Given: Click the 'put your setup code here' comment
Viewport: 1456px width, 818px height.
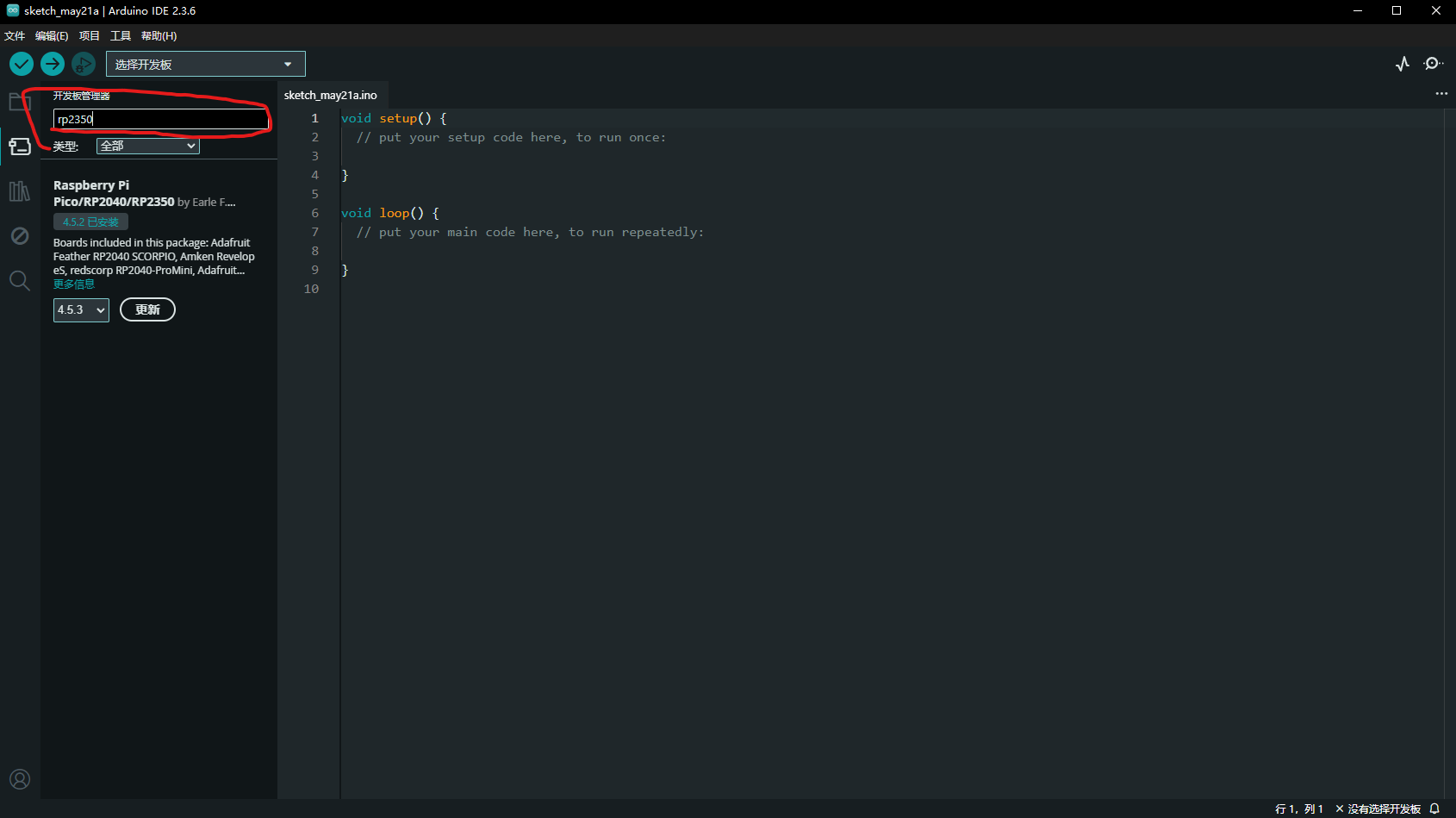Looking at the screenshot, I should click(512, 137).
